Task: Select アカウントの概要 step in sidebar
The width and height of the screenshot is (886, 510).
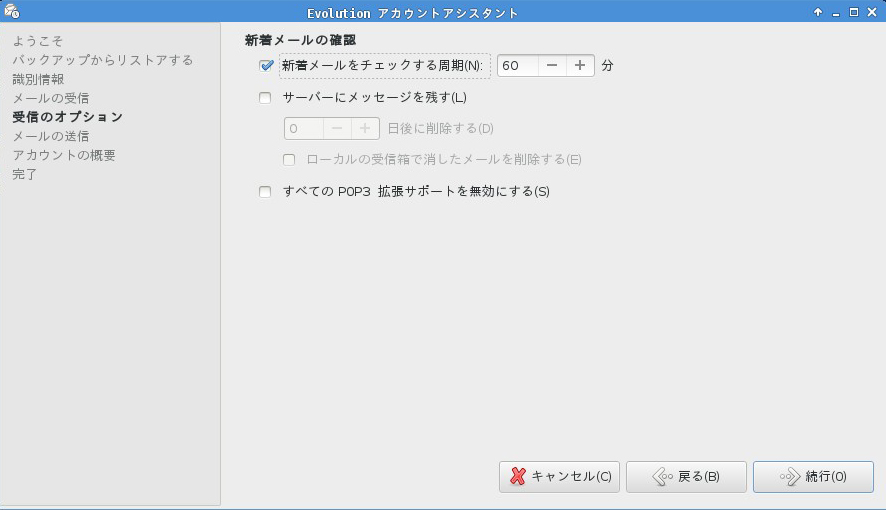Action: tap(64, 155)
